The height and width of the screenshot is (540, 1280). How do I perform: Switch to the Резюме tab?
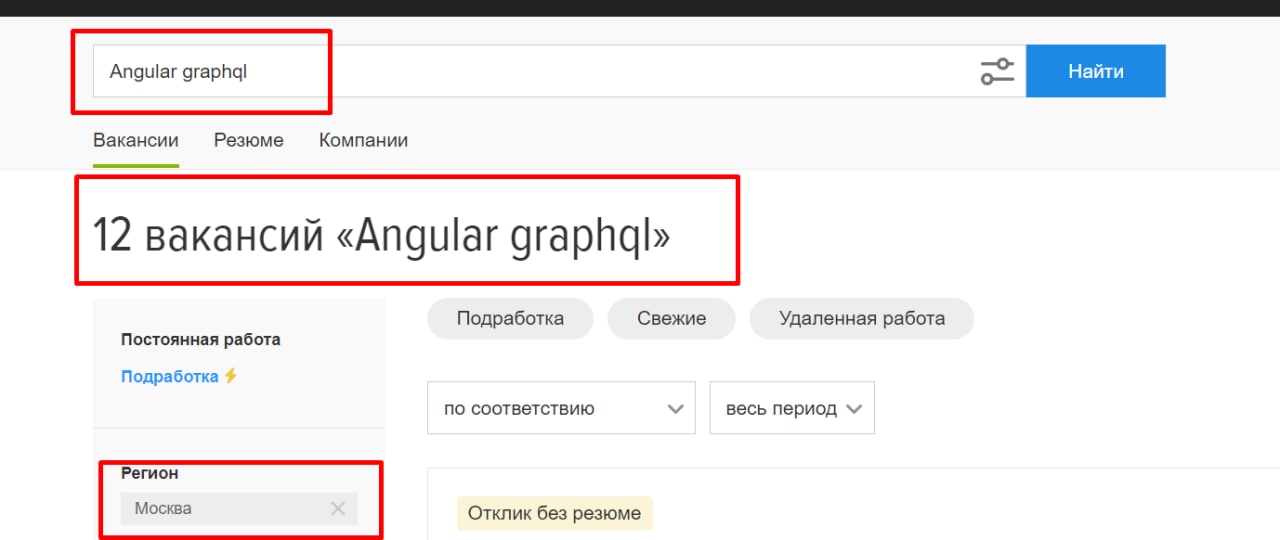click(249, 140)
